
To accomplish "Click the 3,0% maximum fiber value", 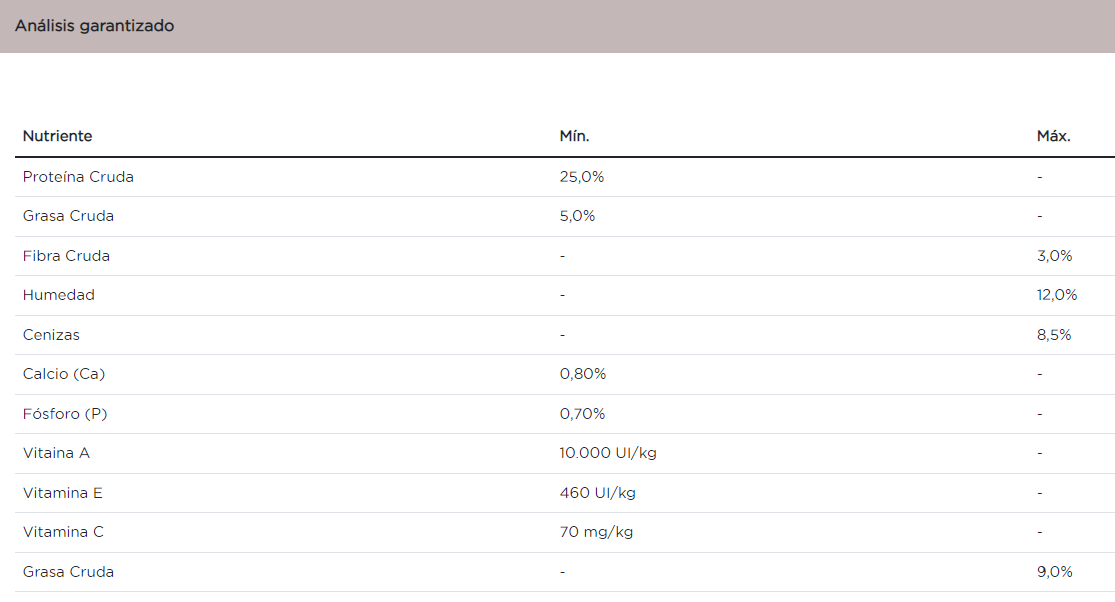I will coord(1054,256).
